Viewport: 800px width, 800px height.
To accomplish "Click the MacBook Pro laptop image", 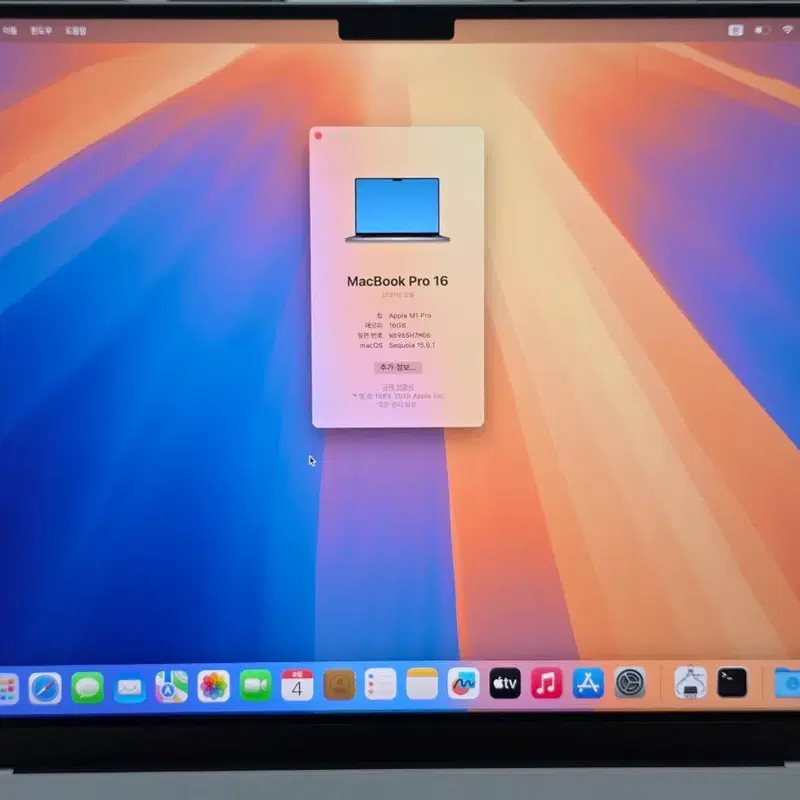I will pyautogui.click(x=397, y=210).
